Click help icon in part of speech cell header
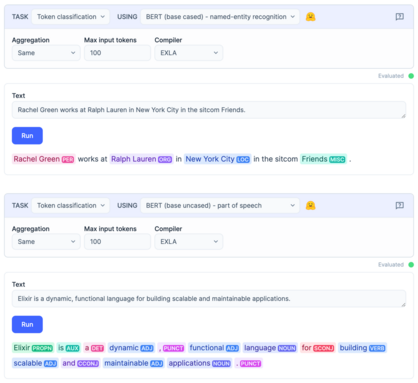Image resolution: width=418 pixels, height=383 pixels. [399, 205]
